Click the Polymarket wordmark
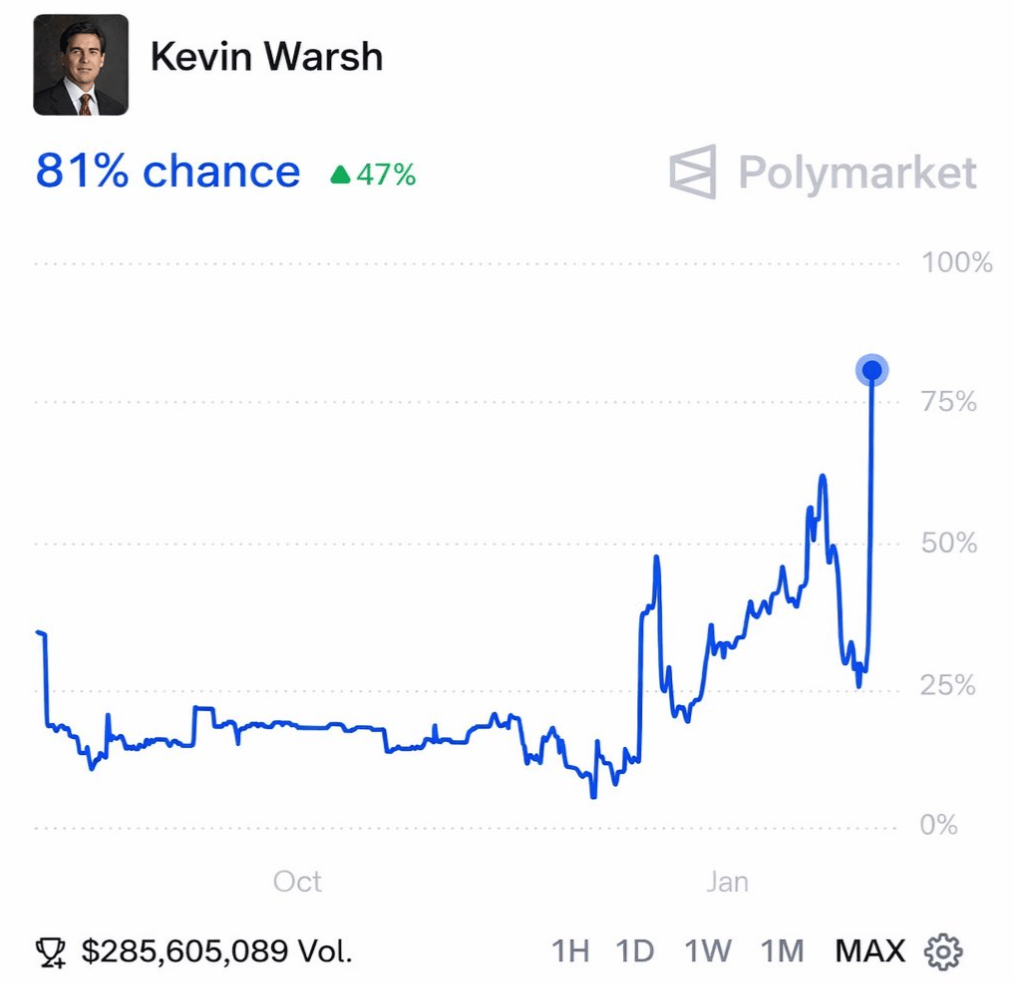 857,173
